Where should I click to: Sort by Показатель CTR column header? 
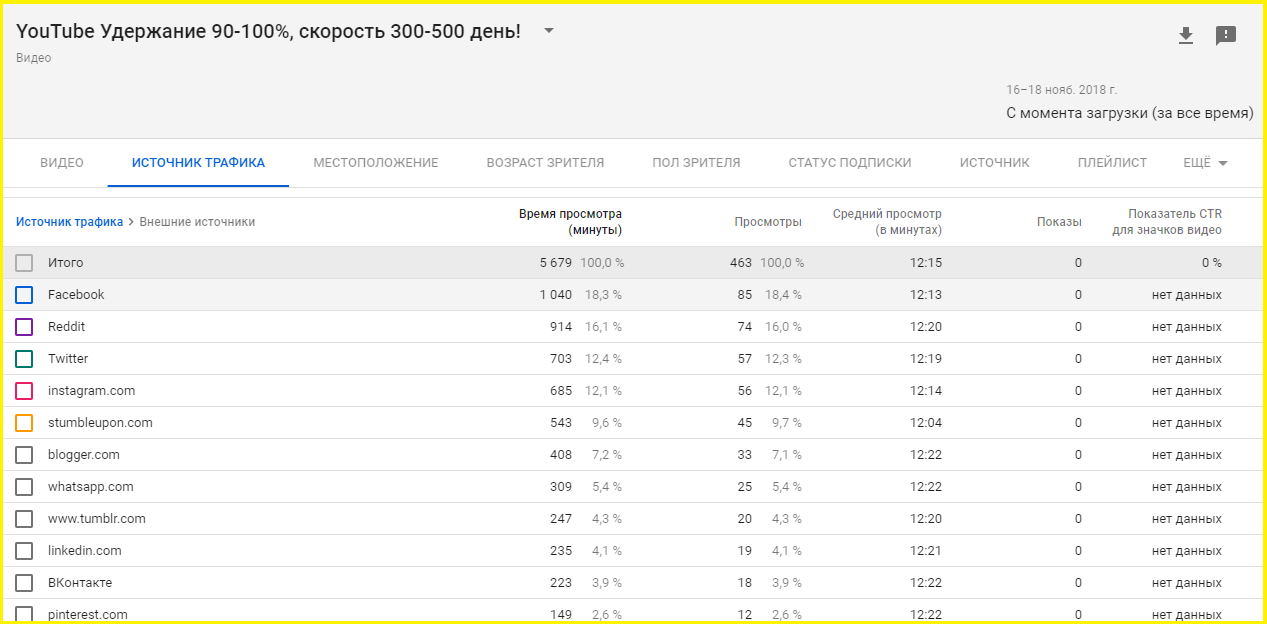[1167, 222]
